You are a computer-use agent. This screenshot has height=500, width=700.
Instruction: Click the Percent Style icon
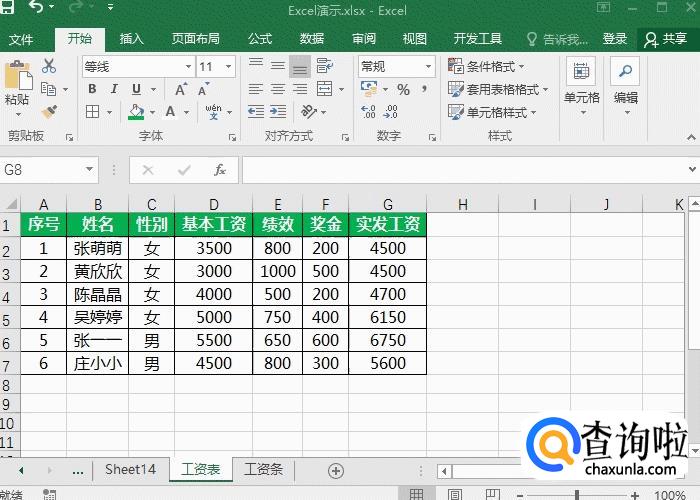pos(403,89)
